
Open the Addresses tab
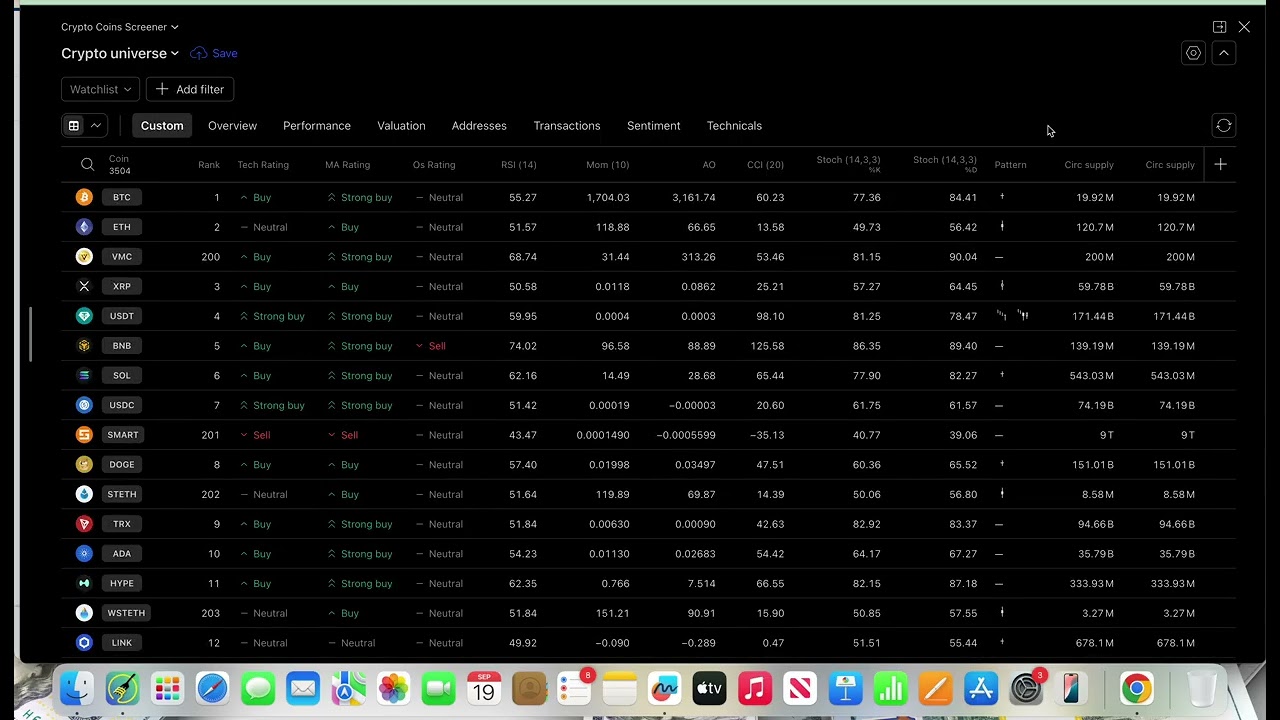click(x=479, y=126)
